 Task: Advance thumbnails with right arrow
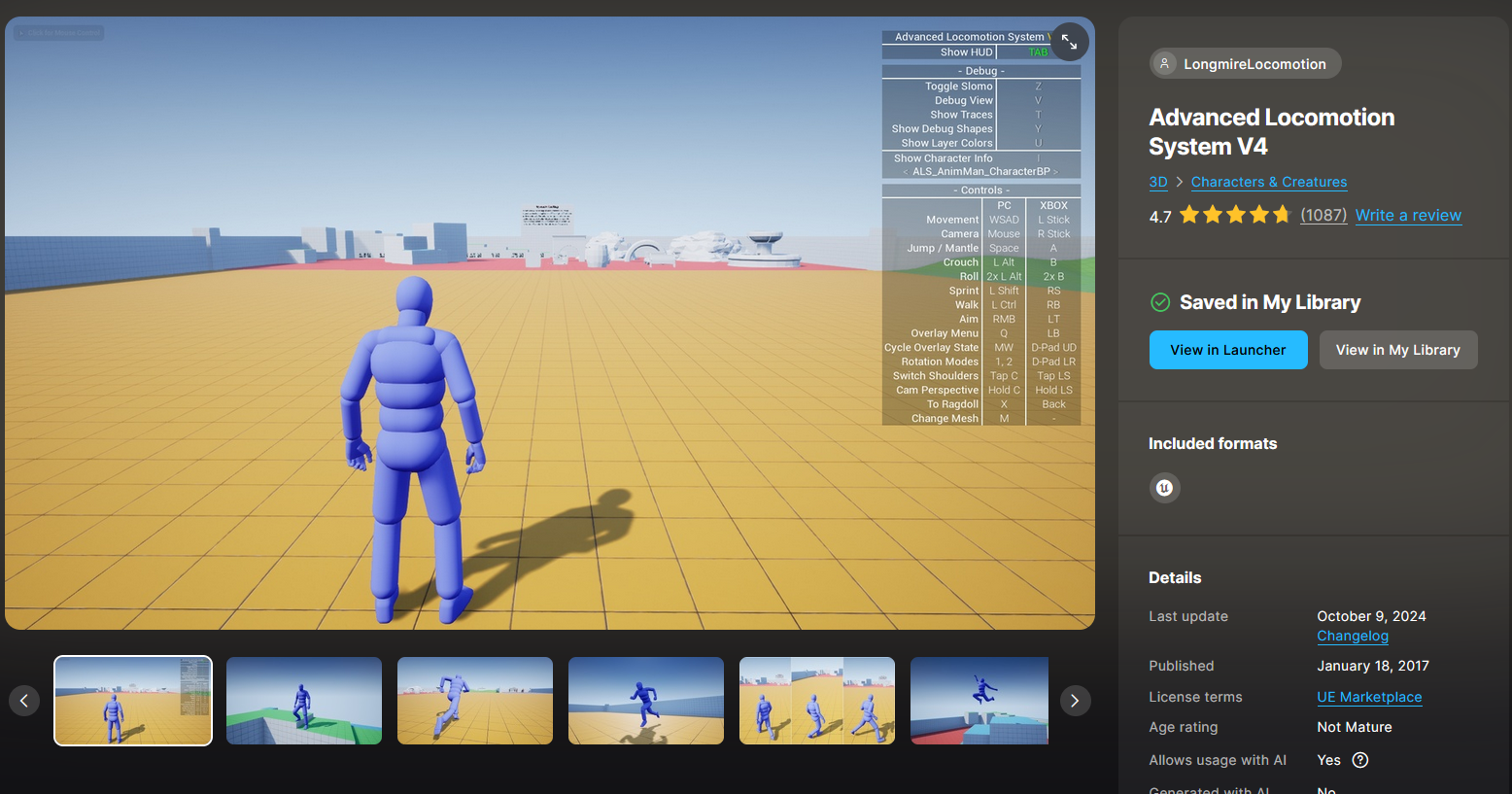click(1075, 701)
